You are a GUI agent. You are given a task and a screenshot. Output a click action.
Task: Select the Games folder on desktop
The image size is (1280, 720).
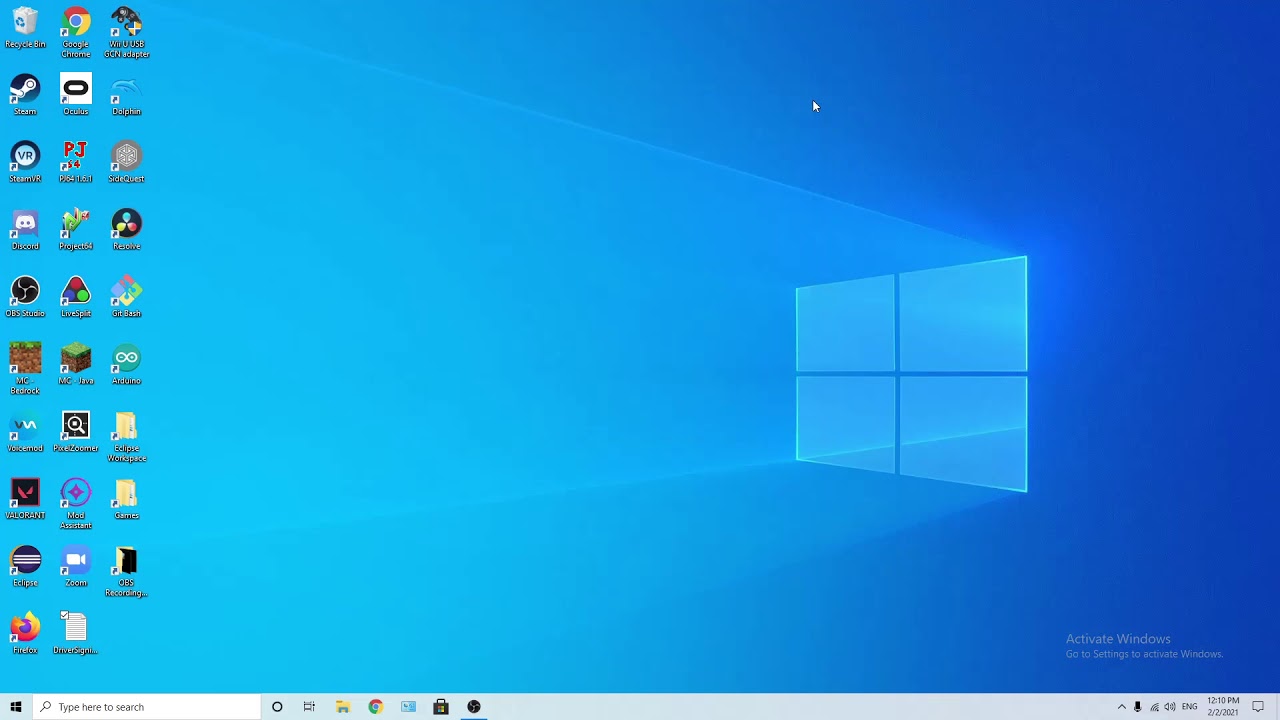point(126,499)
